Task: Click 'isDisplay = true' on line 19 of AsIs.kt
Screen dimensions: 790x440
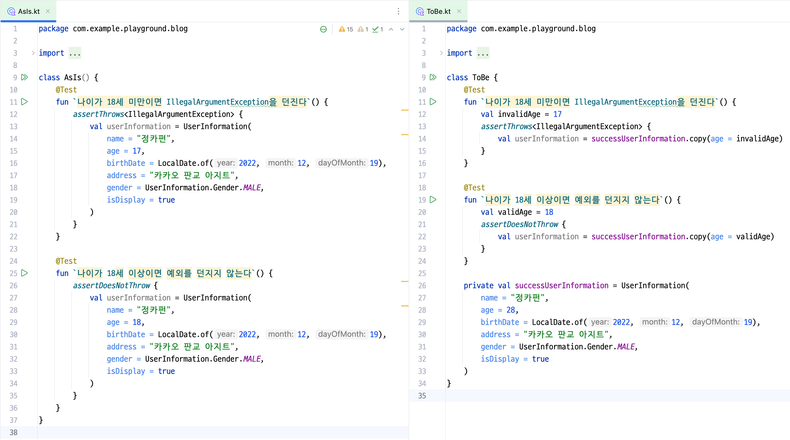Action: [141, 200]
